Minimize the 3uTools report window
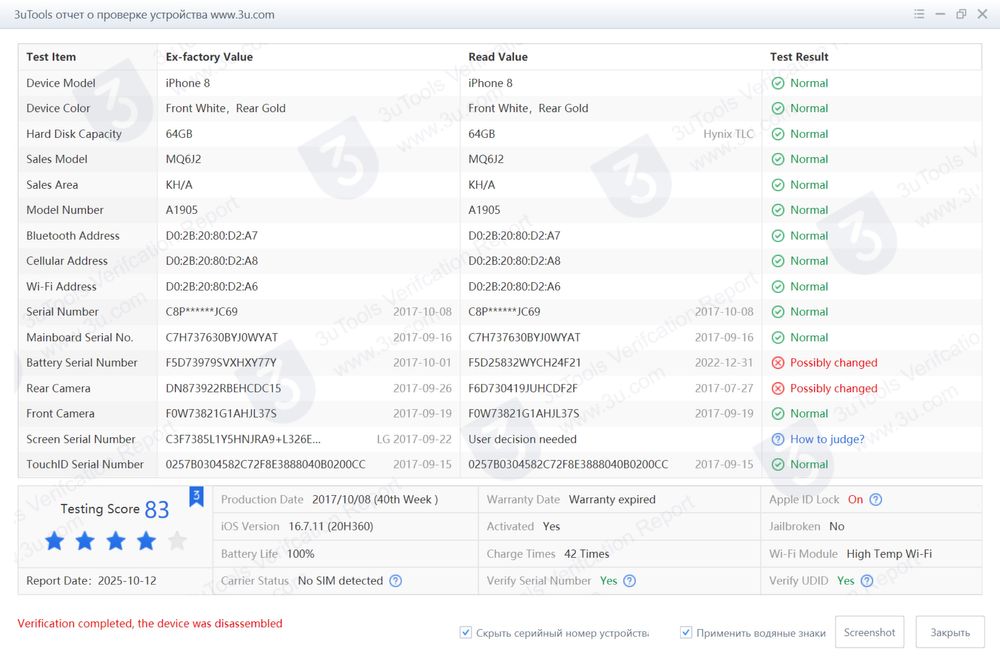The image size is (1000, 663). point(940,14)
